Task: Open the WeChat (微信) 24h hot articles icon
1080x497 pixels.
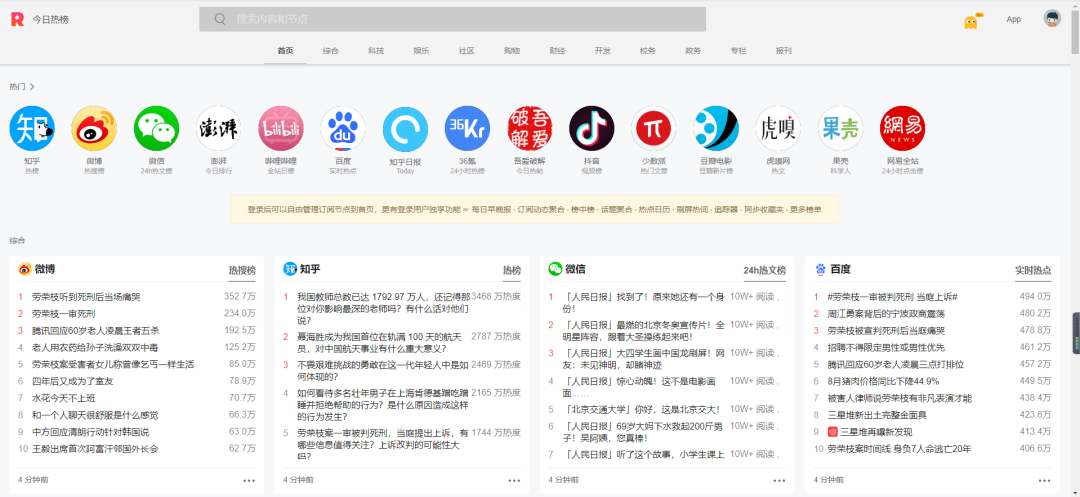Action: pyautogui.click(x=156, y=128)
